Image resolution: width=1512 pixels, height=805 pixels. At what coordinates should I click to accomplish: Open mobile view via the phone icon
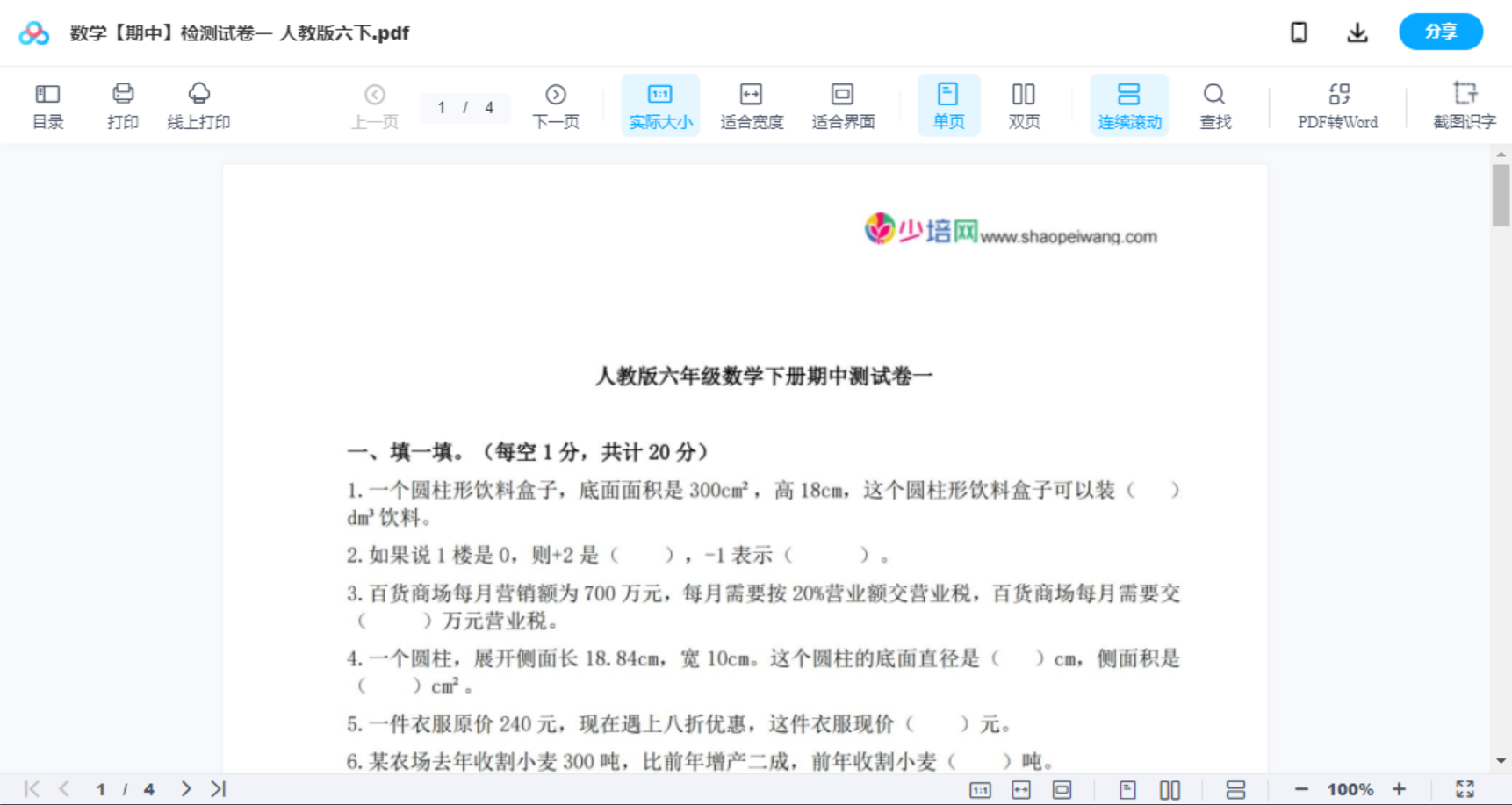tap(1299, 32)
